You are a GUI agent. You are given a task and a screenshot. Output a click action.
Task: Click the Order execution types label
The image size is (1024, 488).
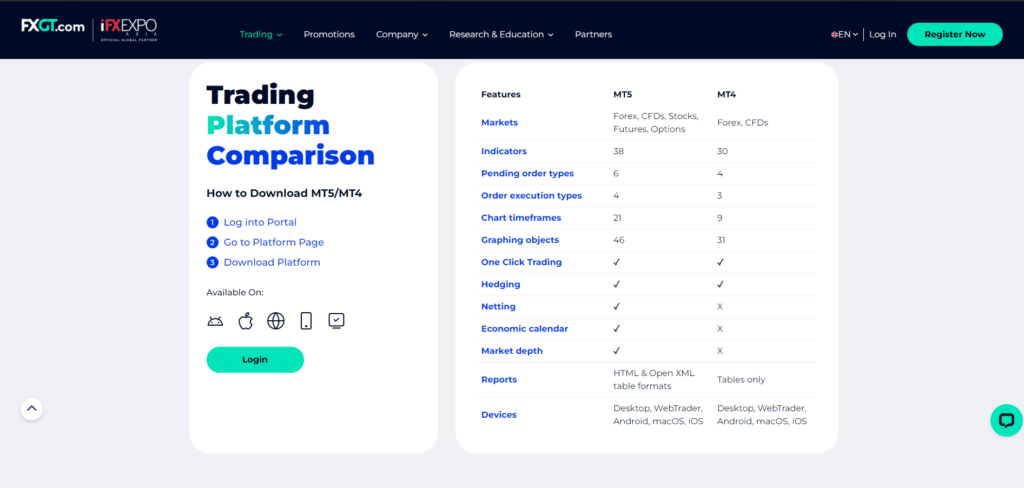531,196
